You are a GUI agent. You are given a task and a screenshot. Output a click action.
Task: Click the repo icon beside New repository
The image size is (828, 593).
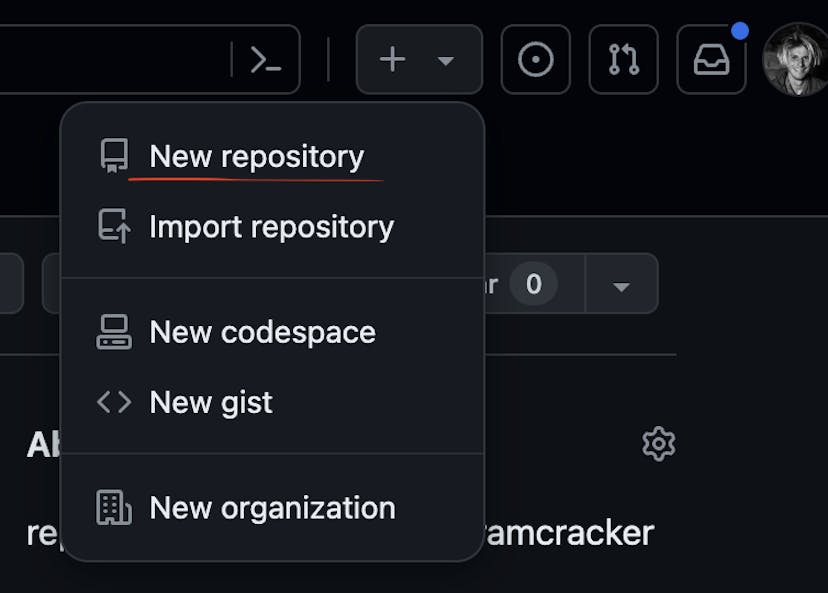[x=114, y=157]
